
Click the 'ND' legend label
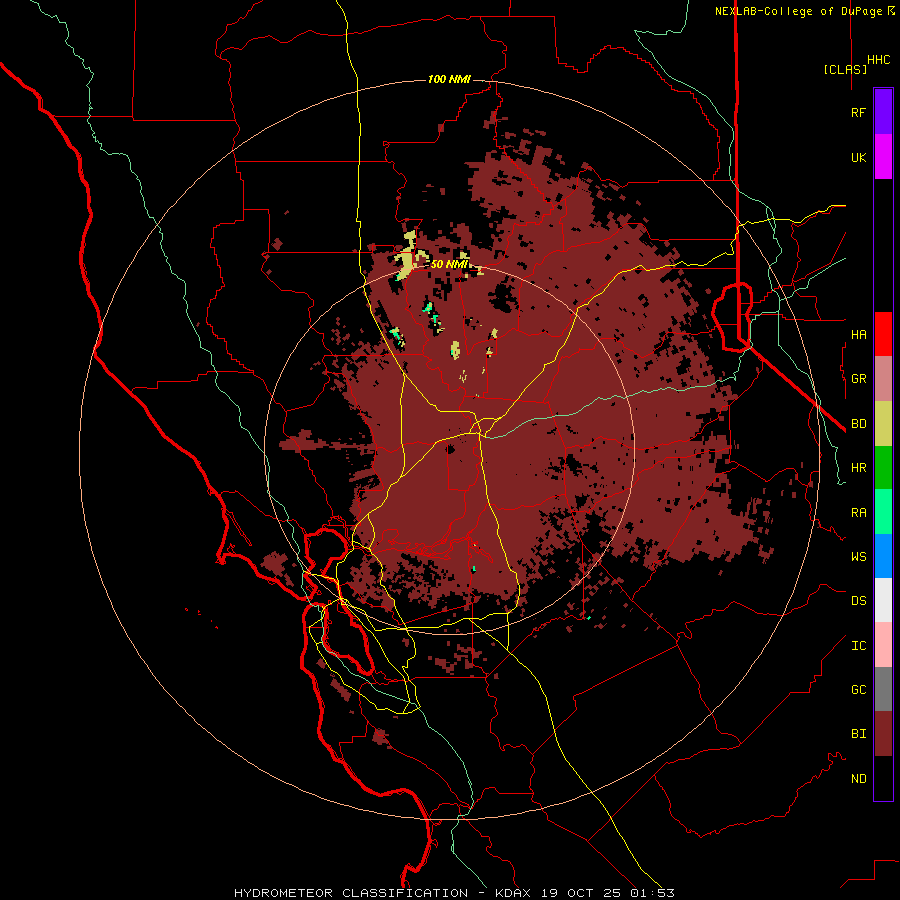(858, 779)
